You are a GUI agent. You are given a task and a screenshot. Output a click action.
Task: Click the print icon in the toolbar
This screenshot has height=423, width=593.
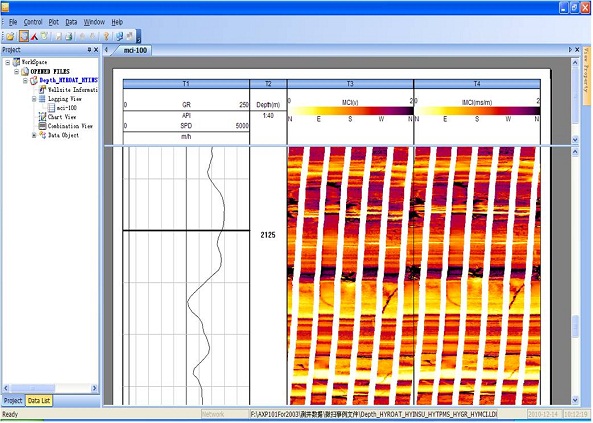(68, 36)
